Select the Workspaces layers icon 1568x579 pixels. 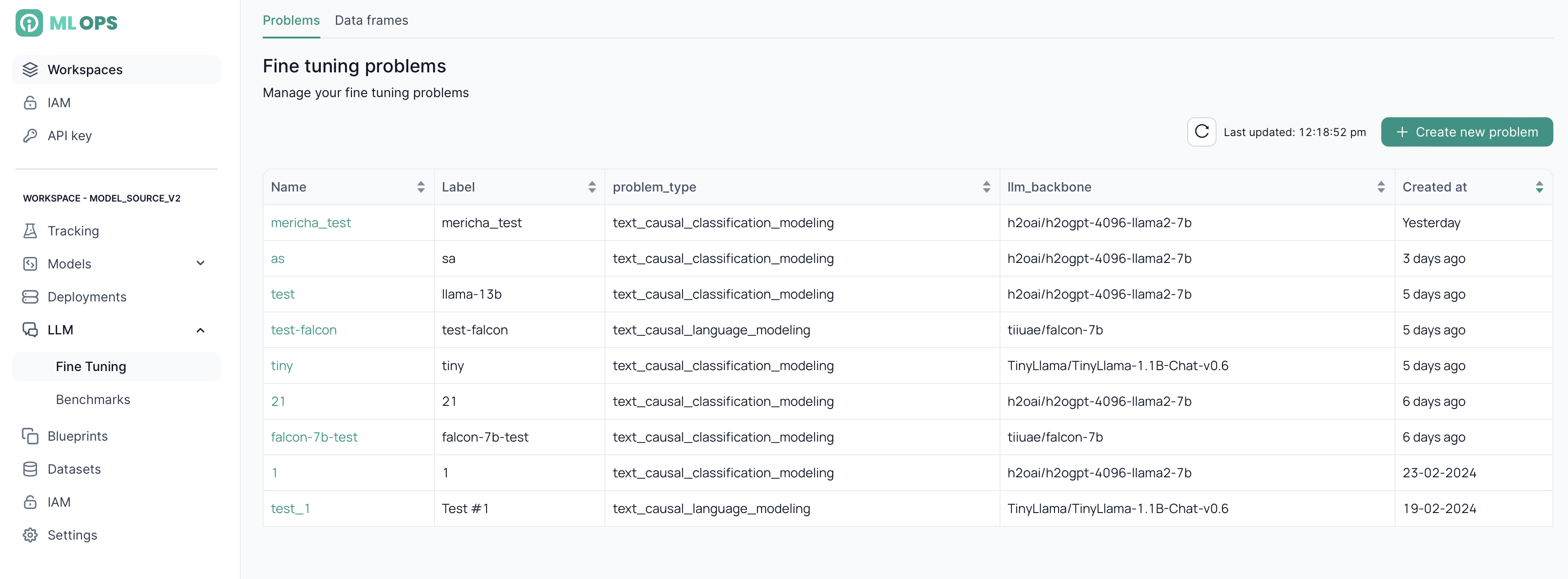[x=30, y=69]
